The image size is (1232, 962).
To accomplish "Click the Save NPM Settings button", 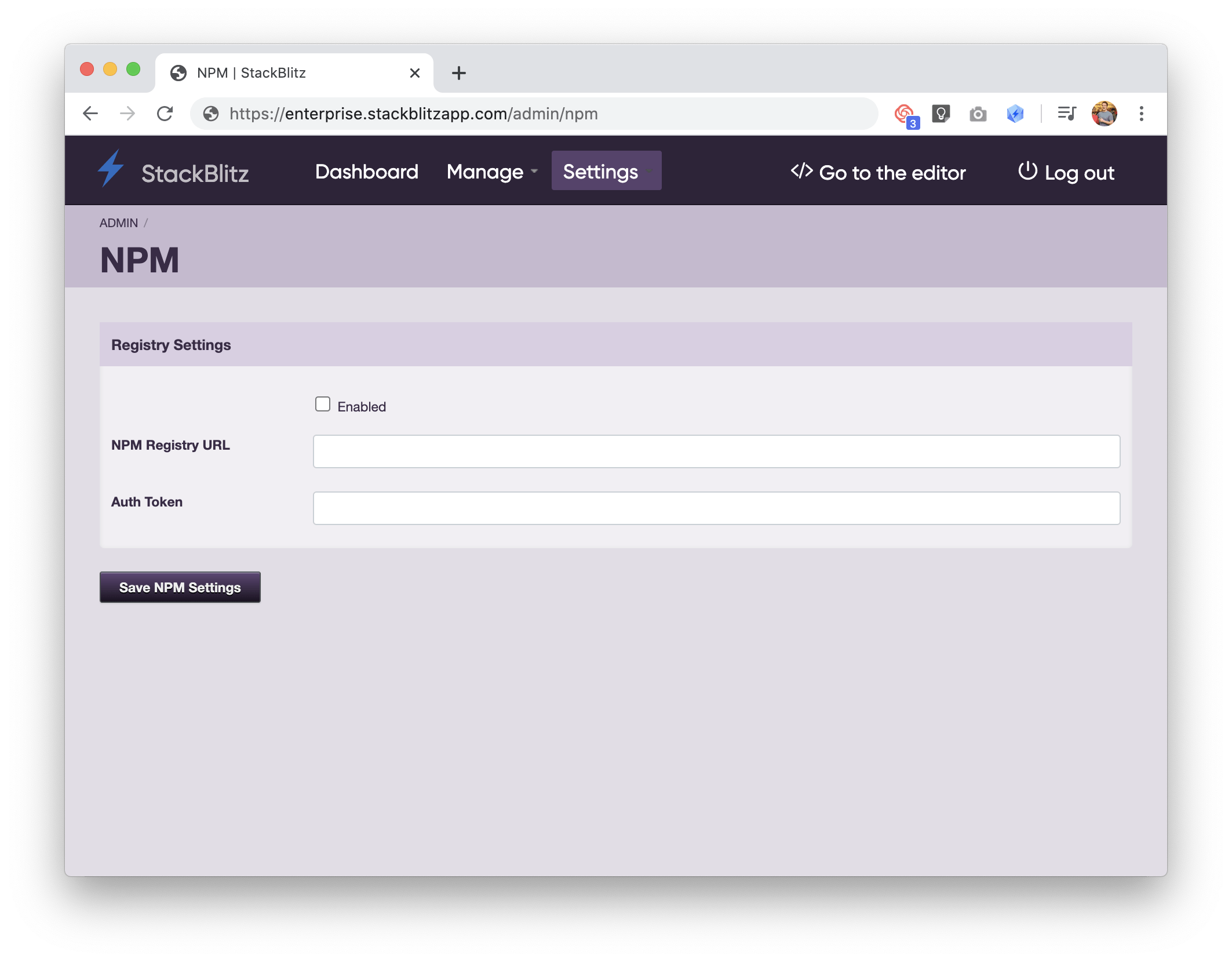I will click(x=180, y=587).
